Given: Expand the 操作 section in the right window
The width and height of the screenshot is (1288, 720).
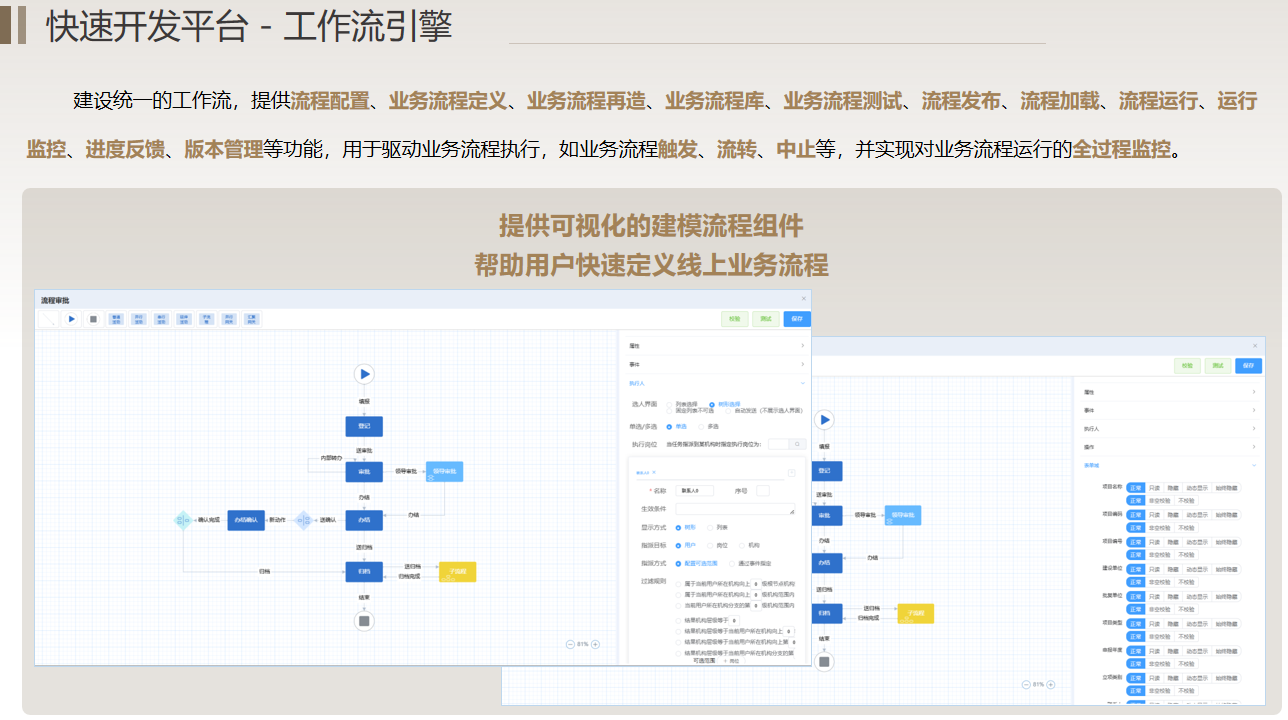Looking at the screenshot, I should pyautogui.click(x=1168, y=447).
